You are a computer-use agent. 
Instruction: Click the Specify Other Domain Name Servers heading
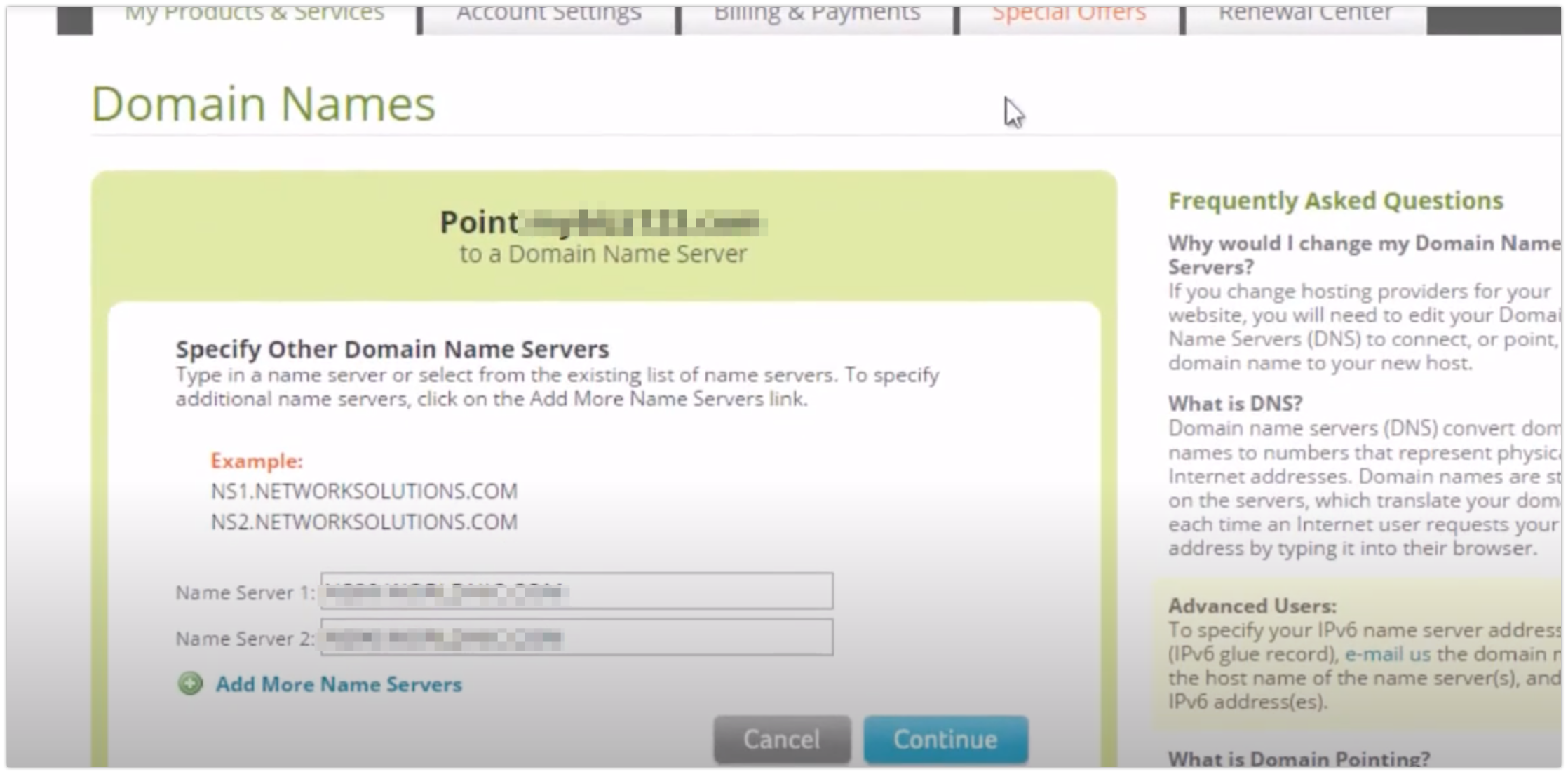point(392,349)
